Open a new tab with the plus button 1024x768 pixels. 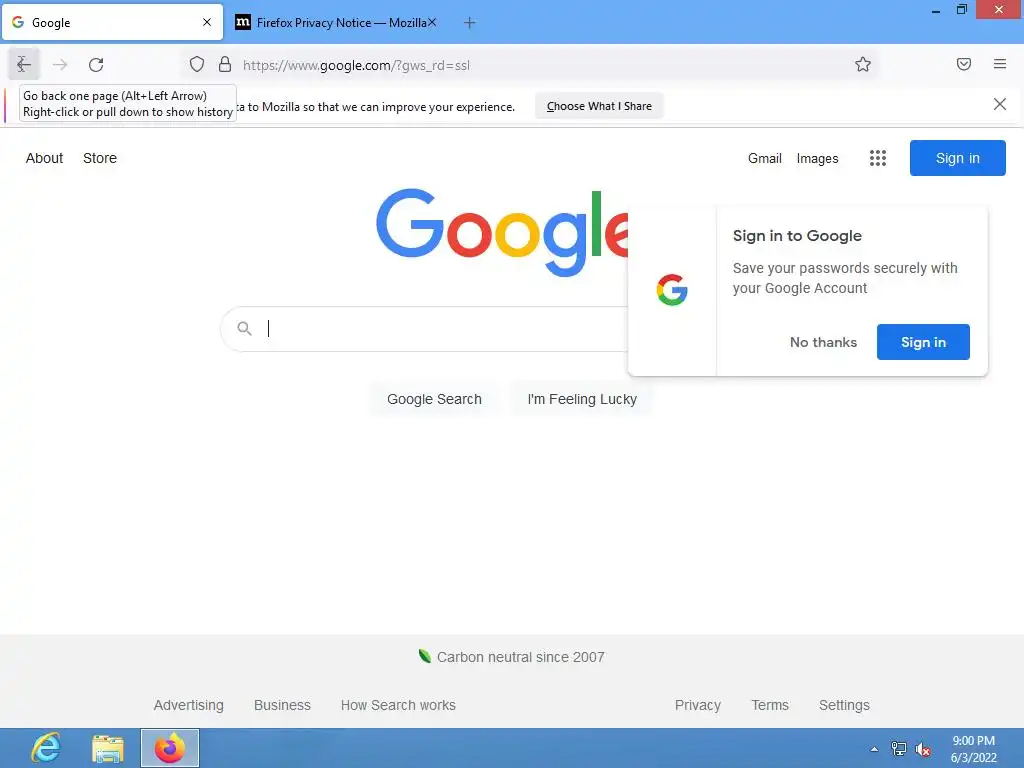(x=469, y=23)
